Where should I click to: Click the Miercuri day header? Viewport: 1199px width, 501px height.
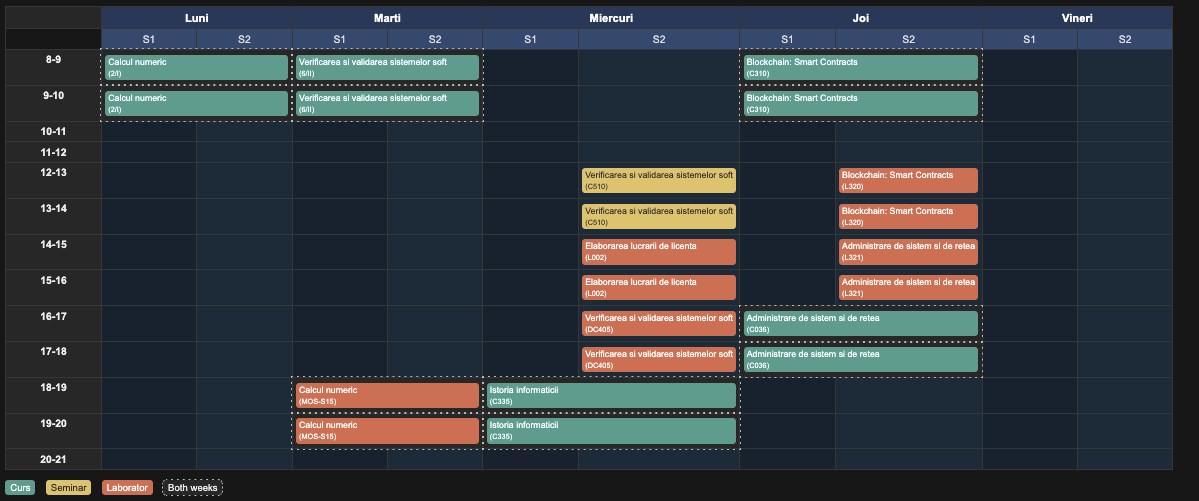click(611, 18)
